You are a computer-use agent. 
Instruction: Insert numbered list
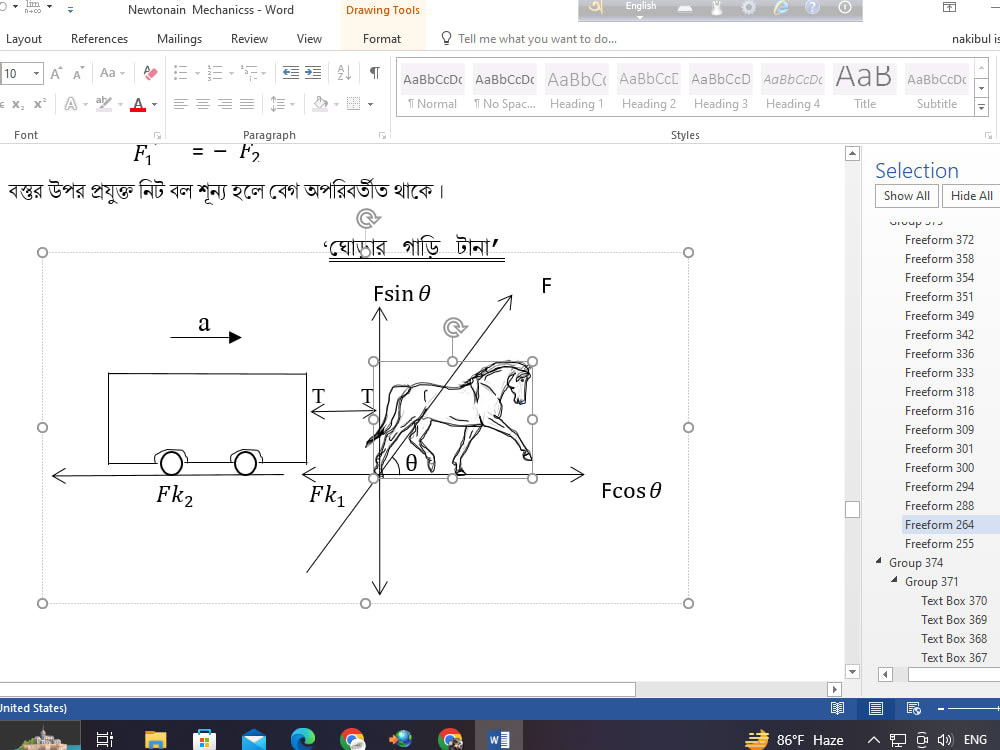[215, 73]
